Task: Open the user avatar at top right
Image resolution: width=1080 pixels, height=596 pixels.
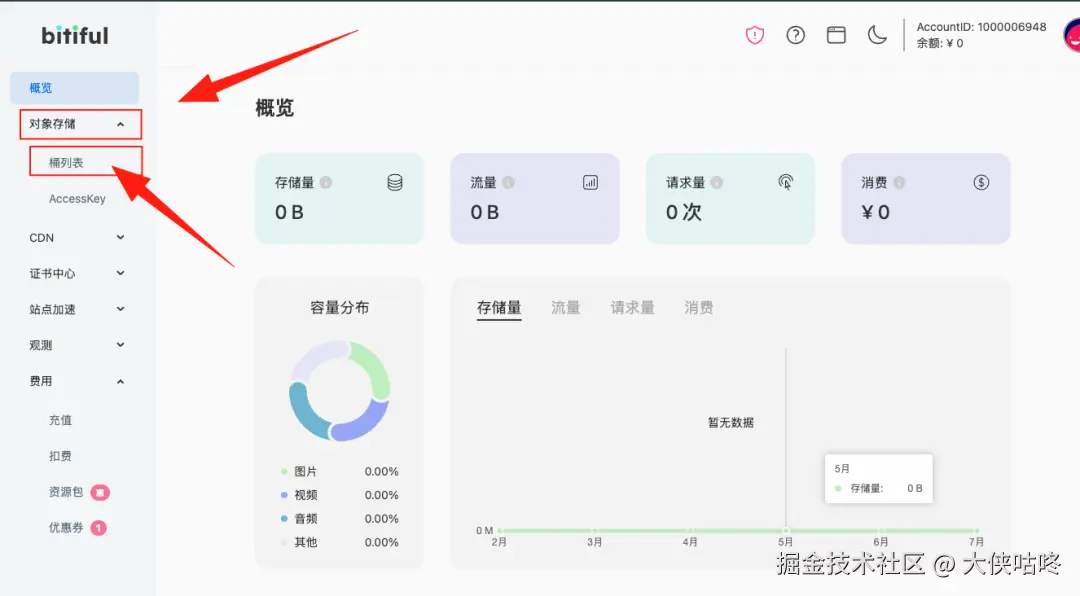Action: click(1072, 35)
